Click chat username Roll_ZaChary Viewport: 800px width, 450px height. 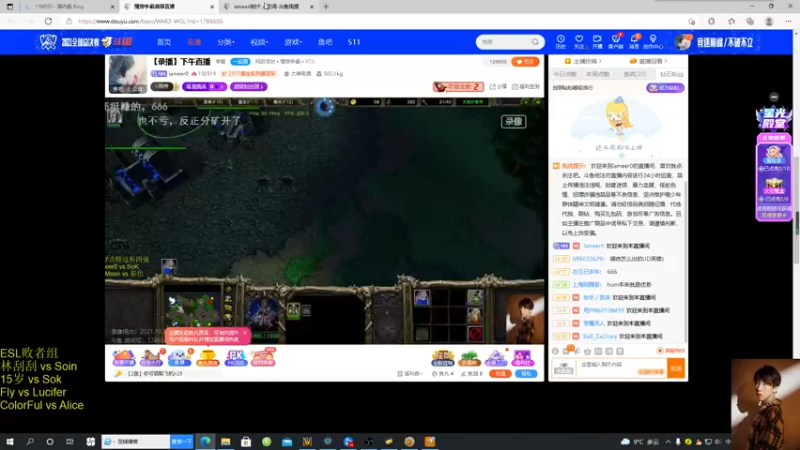click(599, 336)
